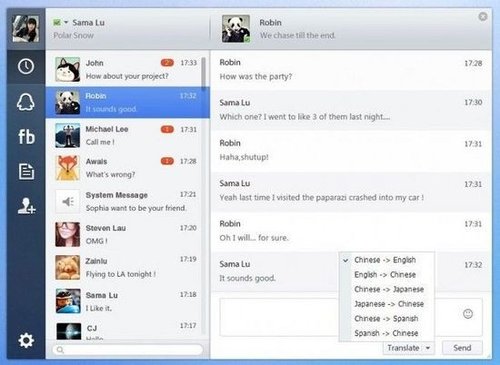This screenshot has height=365, width=500.
Task: Open Awais 'What's wrong?' chat
Action: tap(127, 168)
